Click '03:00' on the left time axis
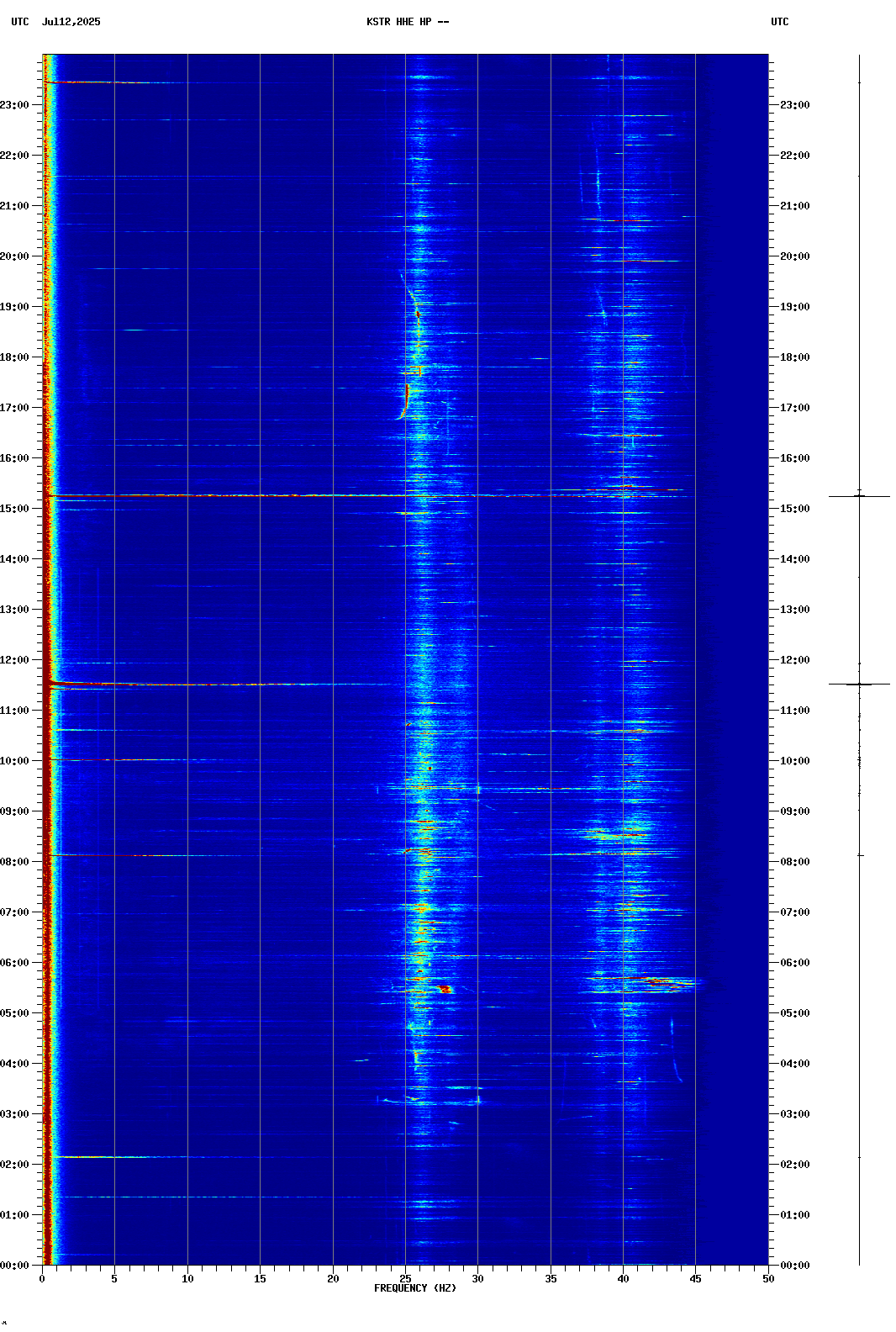 pyautogui.click(x=15, y=1114)
